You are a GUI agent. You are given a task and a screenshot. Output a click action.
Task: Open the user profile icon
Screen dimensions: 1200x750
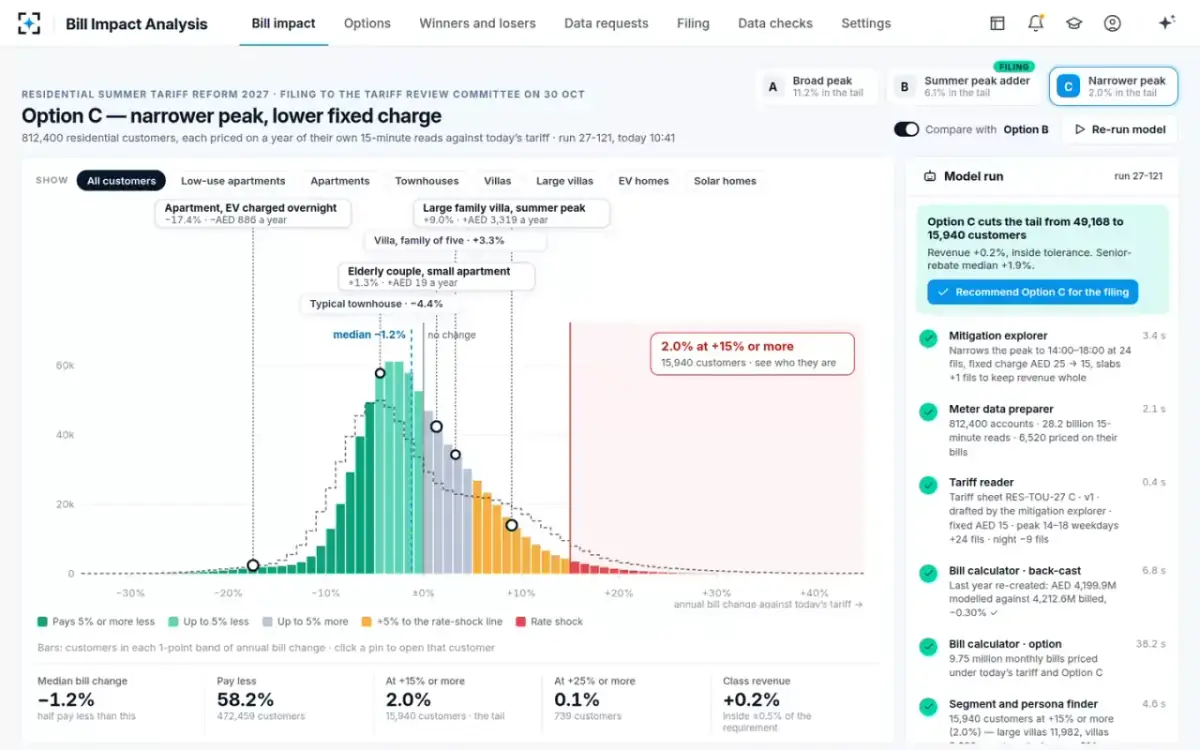[1112, 23]
